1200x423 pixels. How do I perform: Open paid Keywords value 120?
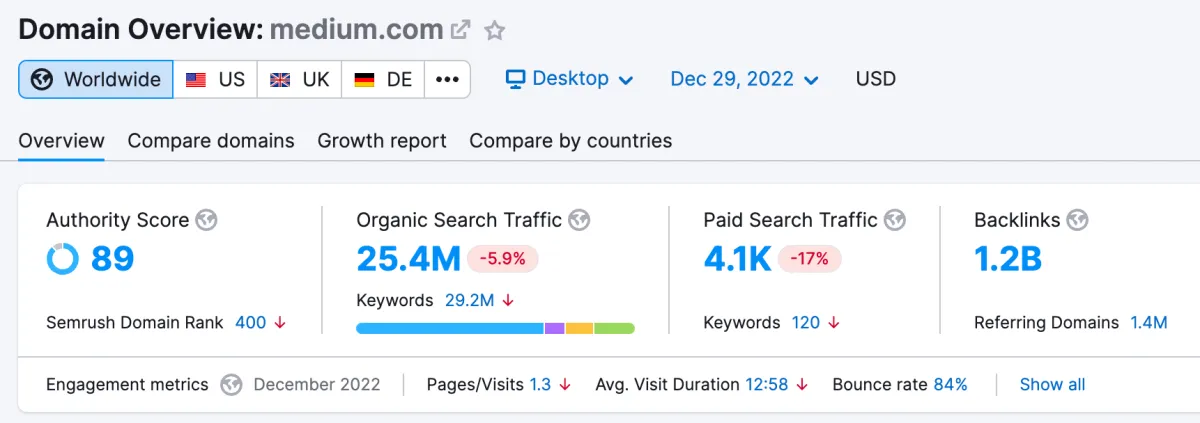point(806,323)
